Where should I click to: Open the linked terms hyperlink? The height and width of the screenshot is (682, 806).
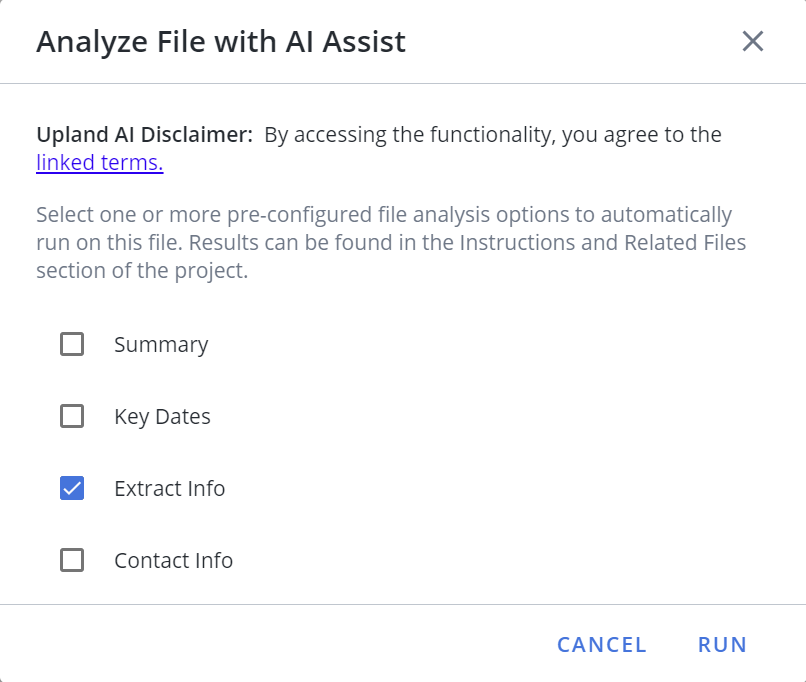point(100,162)
